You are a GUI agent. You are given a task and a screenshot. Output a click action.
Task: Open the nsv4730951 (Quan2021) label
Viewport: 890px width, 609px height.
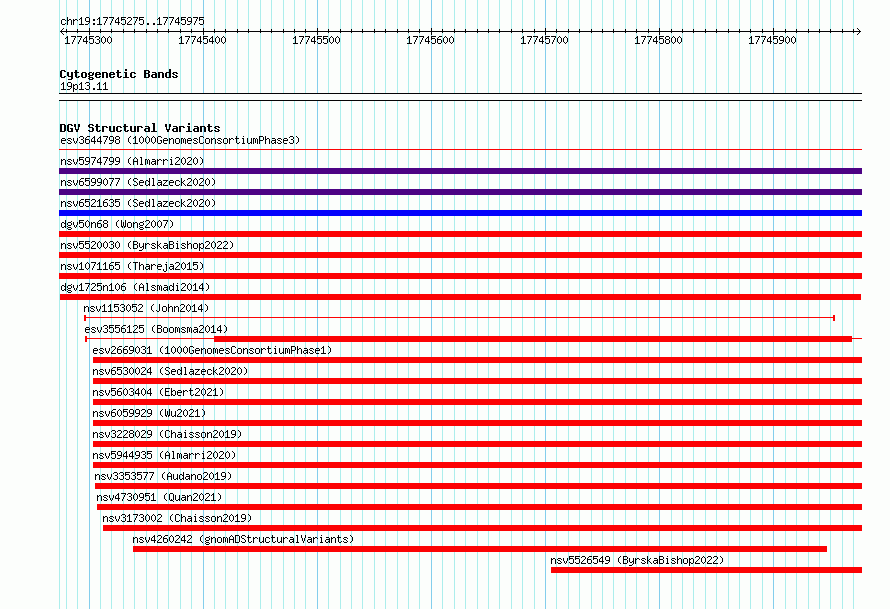(x=159, y=497)
